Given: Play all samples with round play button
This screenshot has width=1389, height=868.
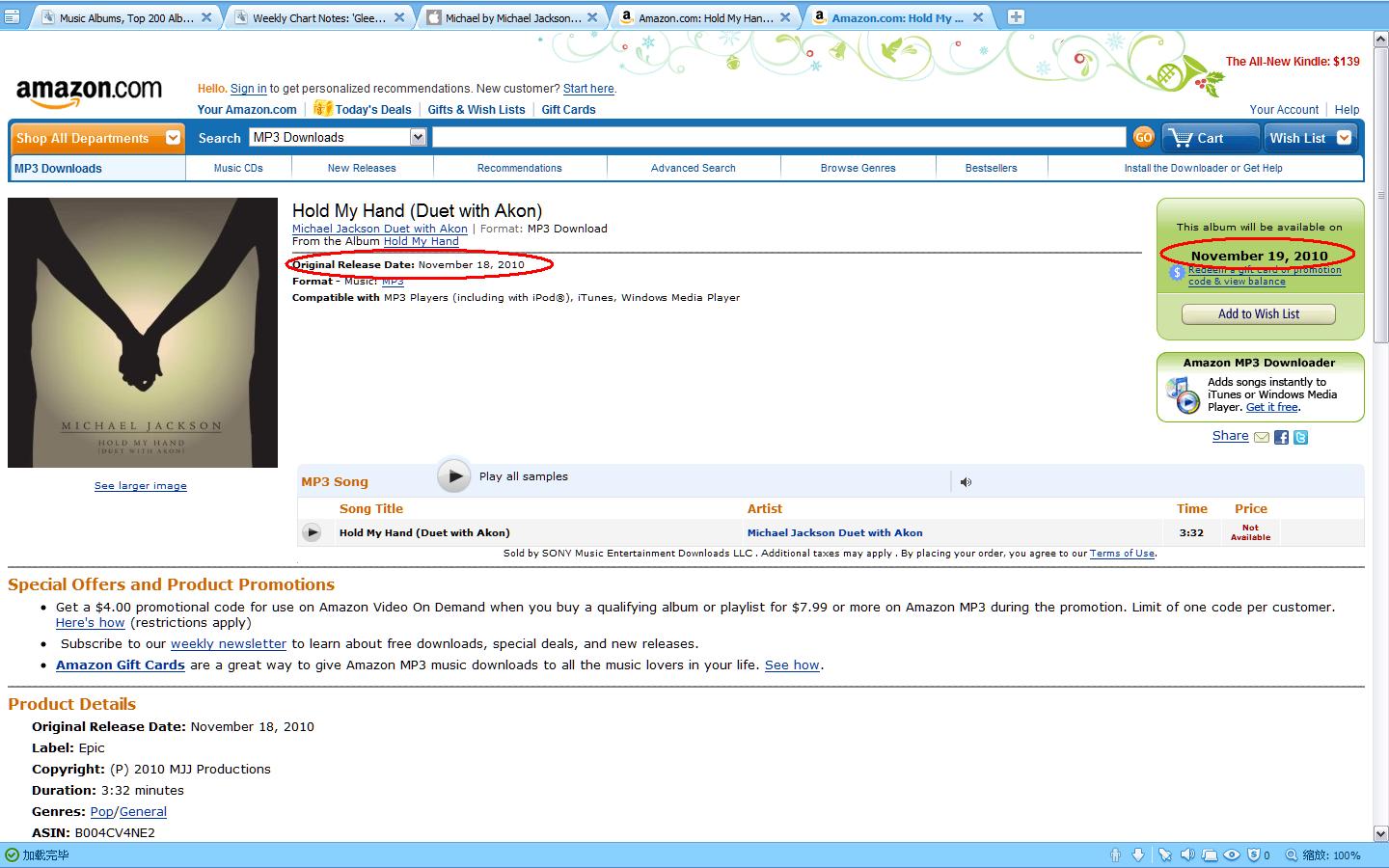Looking at the screenshot, I should click(x=453, y=476).
